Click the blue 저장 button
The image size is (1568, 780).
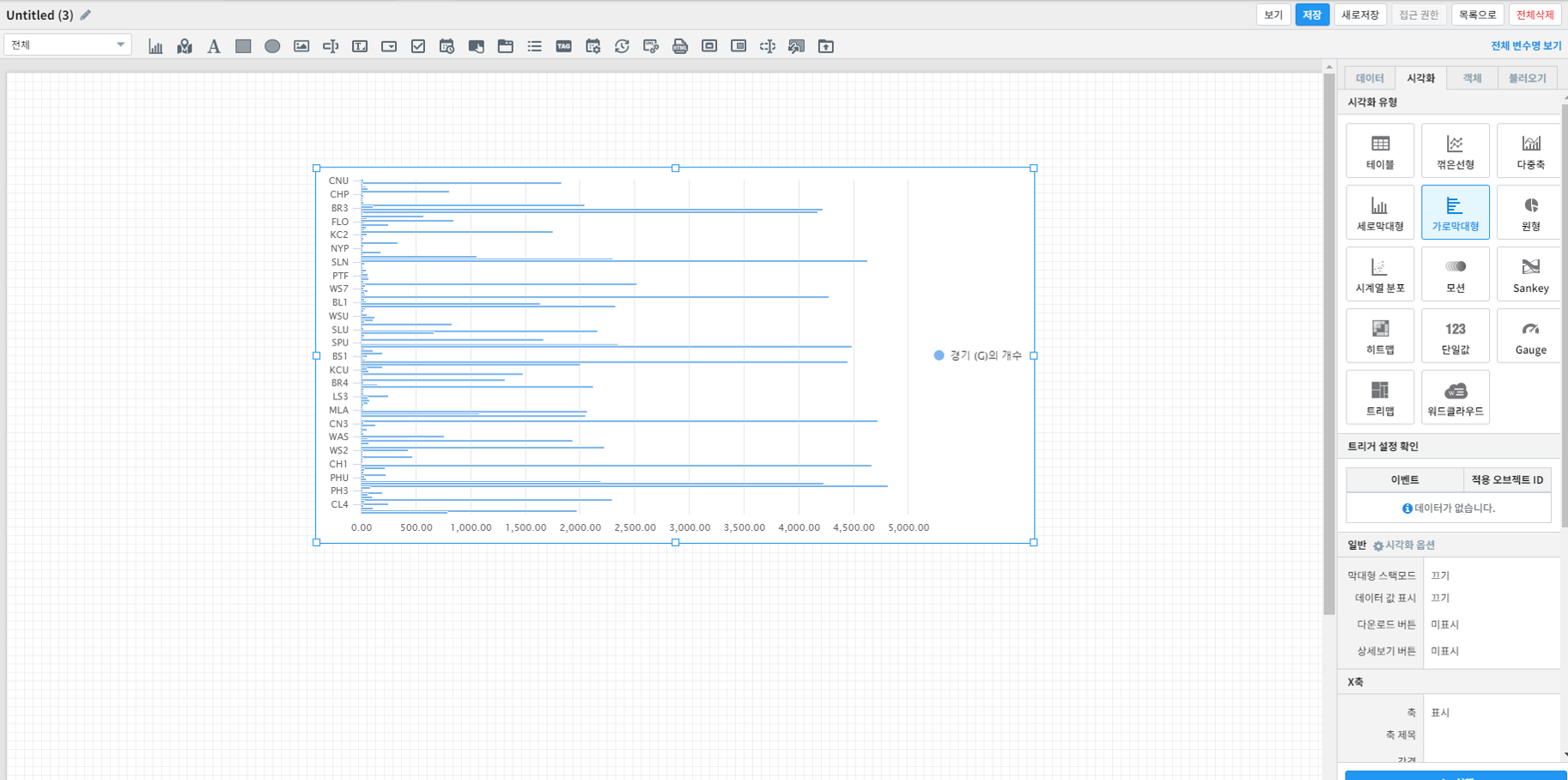1312,15
